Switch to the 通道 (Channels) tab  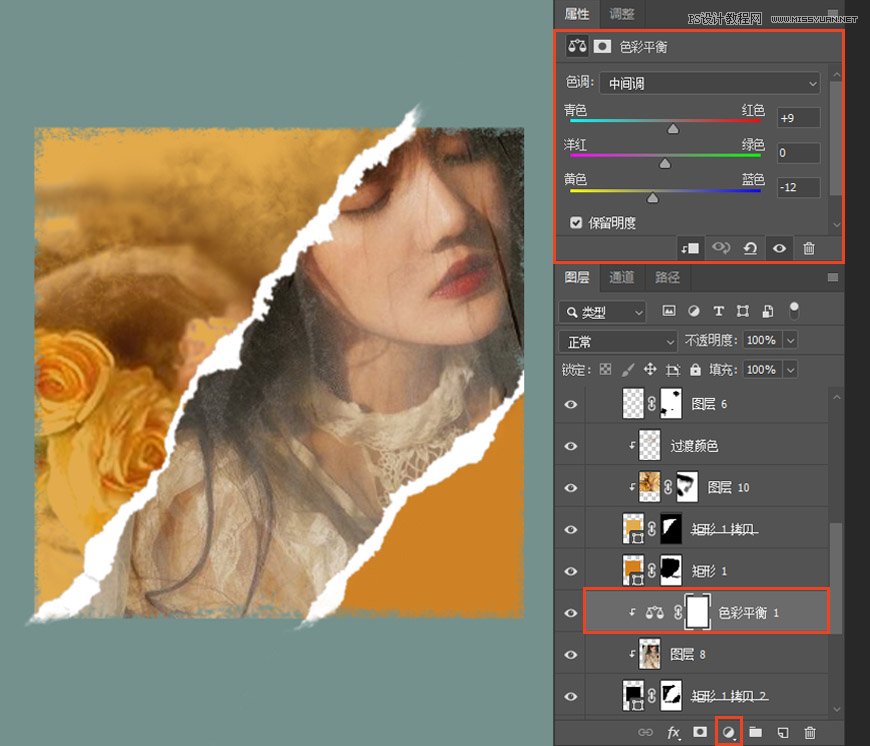621,278
